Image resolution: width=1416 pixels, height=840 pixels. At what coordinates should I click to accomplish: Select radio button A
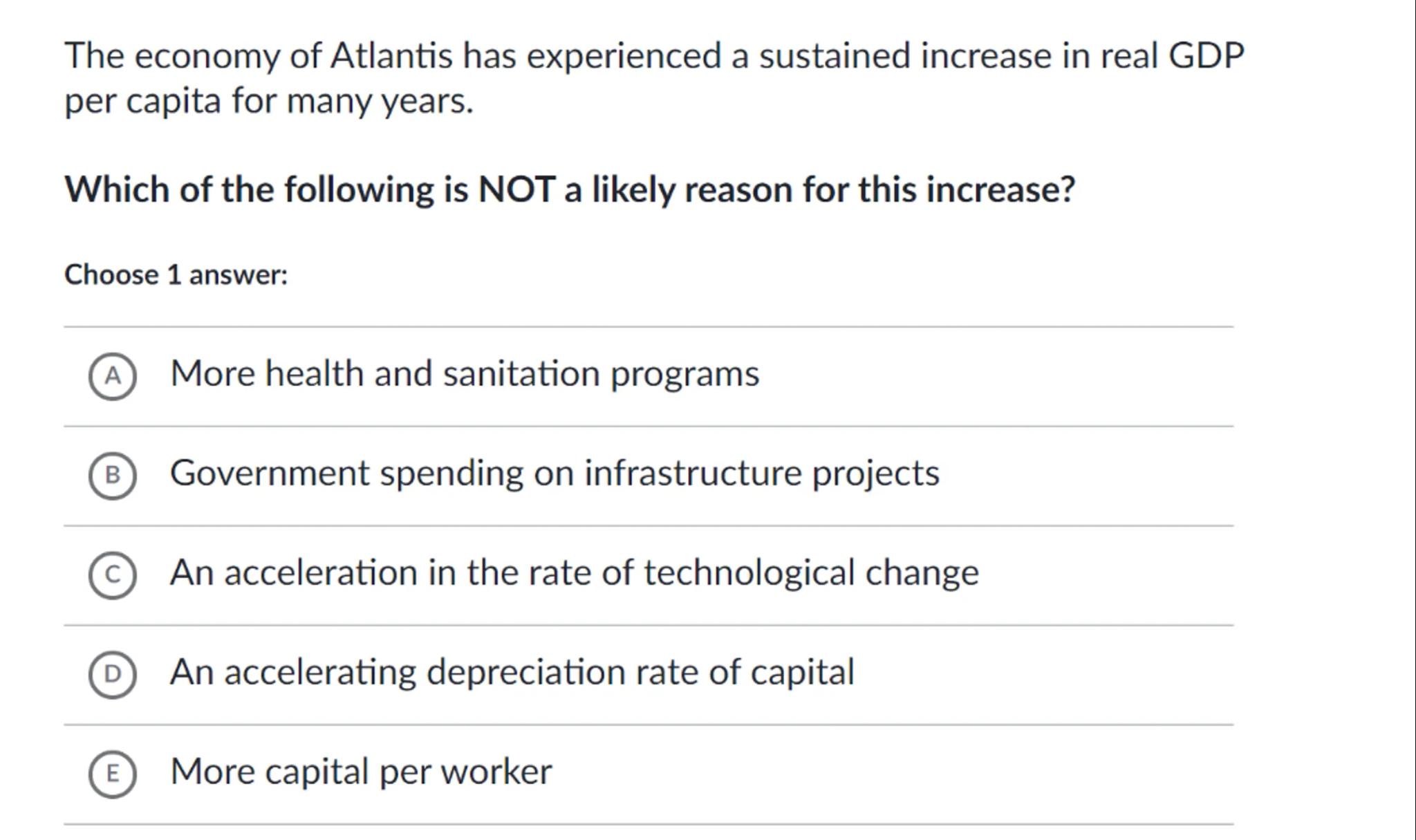coord(112,376)
